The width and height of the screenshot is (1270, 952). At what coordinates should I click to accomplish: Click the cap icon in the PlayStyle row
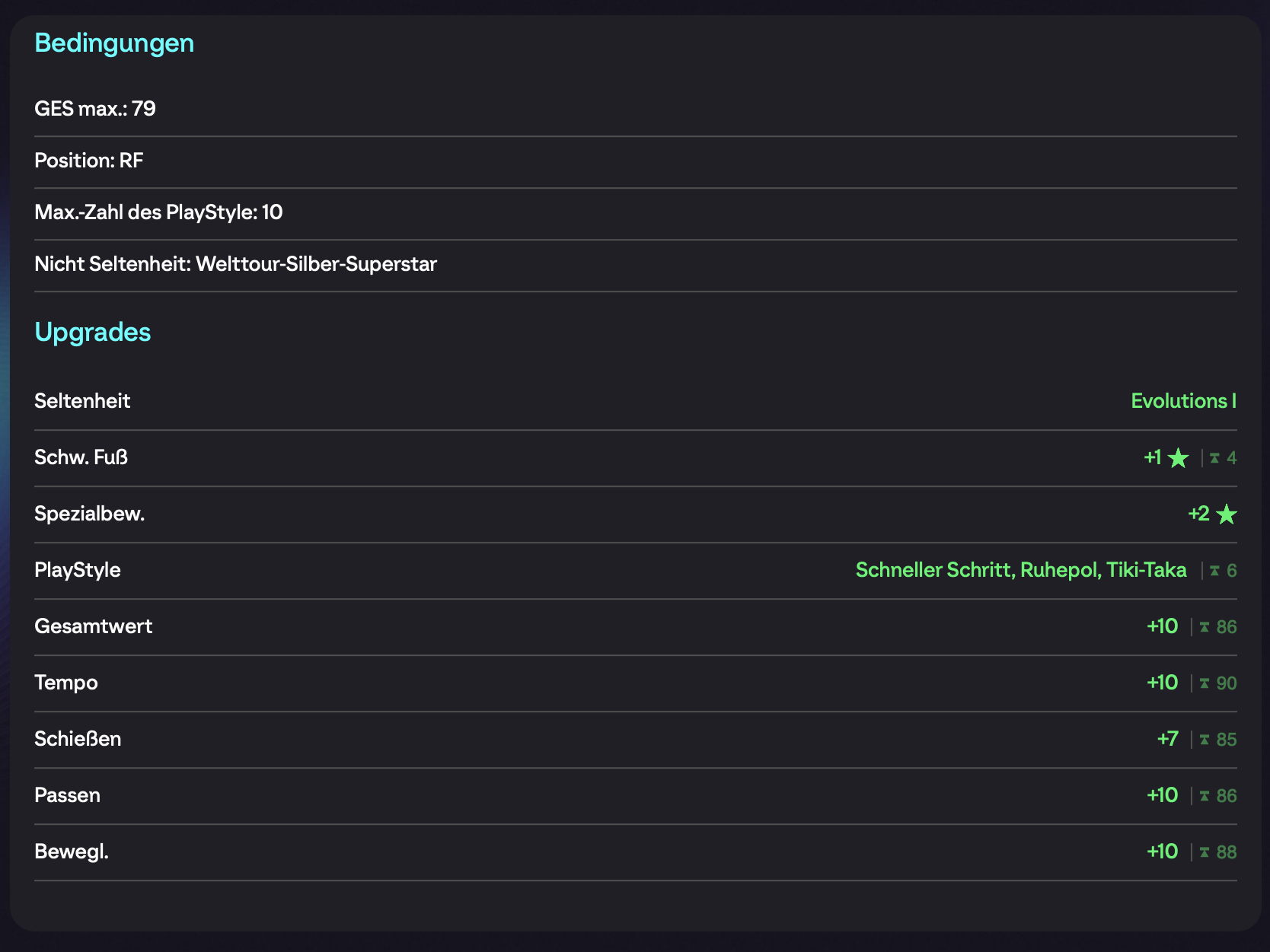pyautogui.click(x=1214, y=571)
